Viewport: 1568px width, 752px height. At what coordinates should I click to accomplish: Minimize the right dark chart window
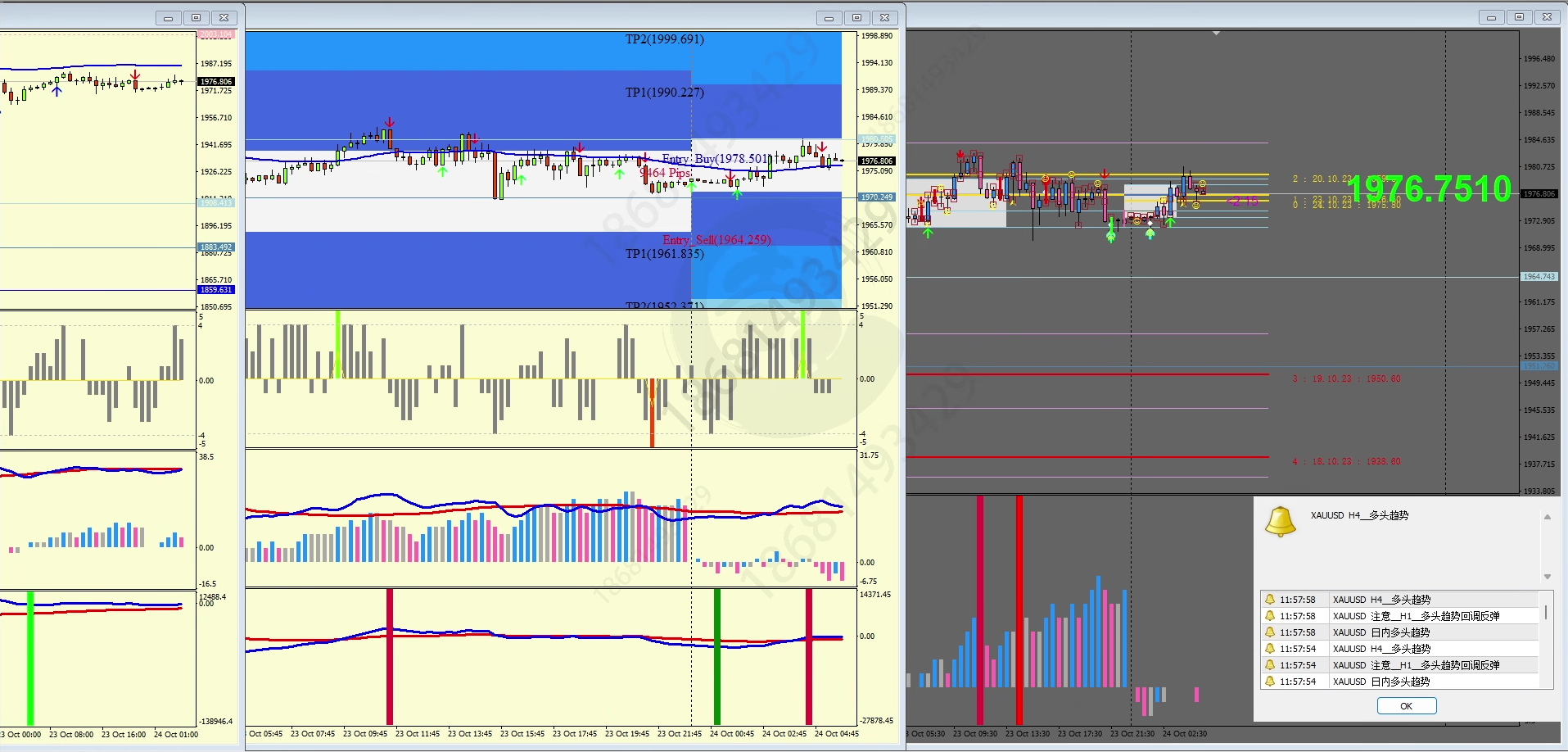pos(1491,17)
